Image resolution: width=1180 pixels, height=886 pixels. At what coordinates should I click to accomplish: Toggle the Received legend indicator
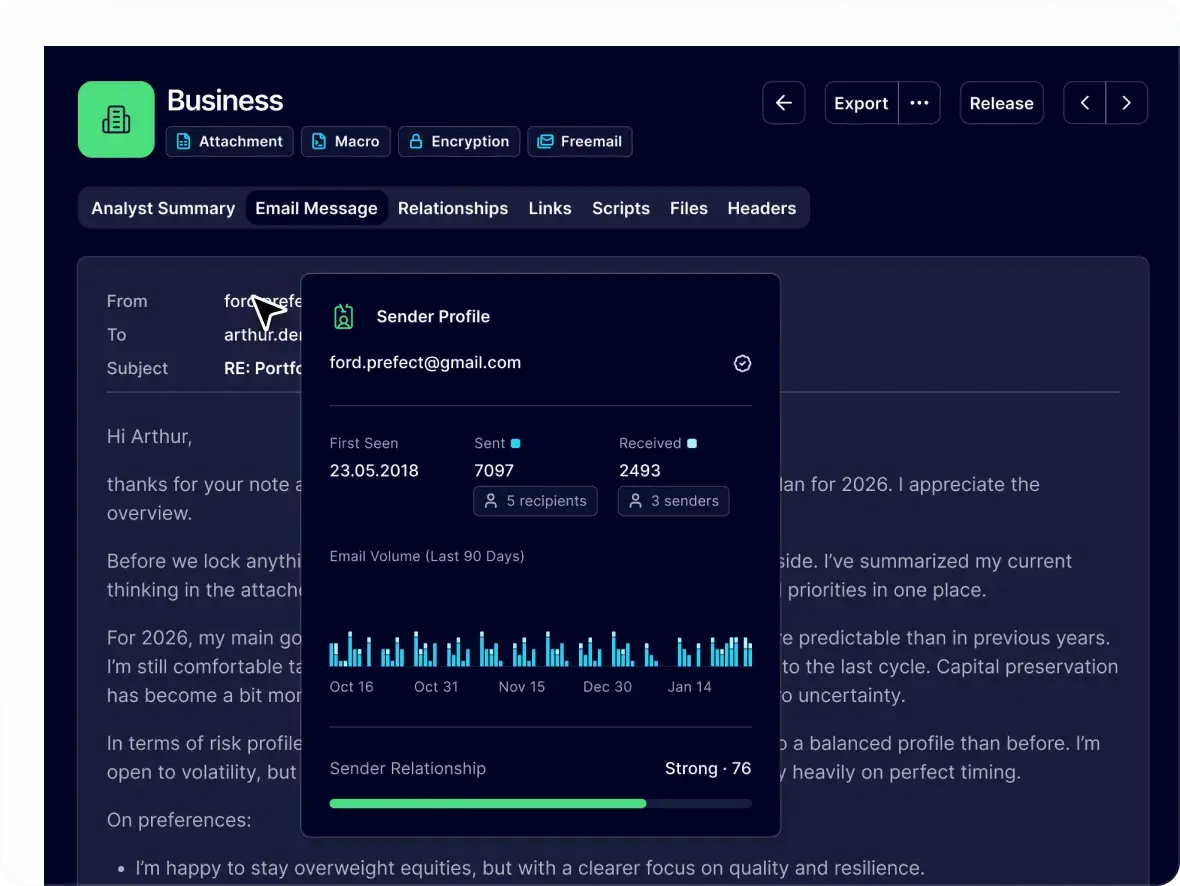[x=692, y=443]
